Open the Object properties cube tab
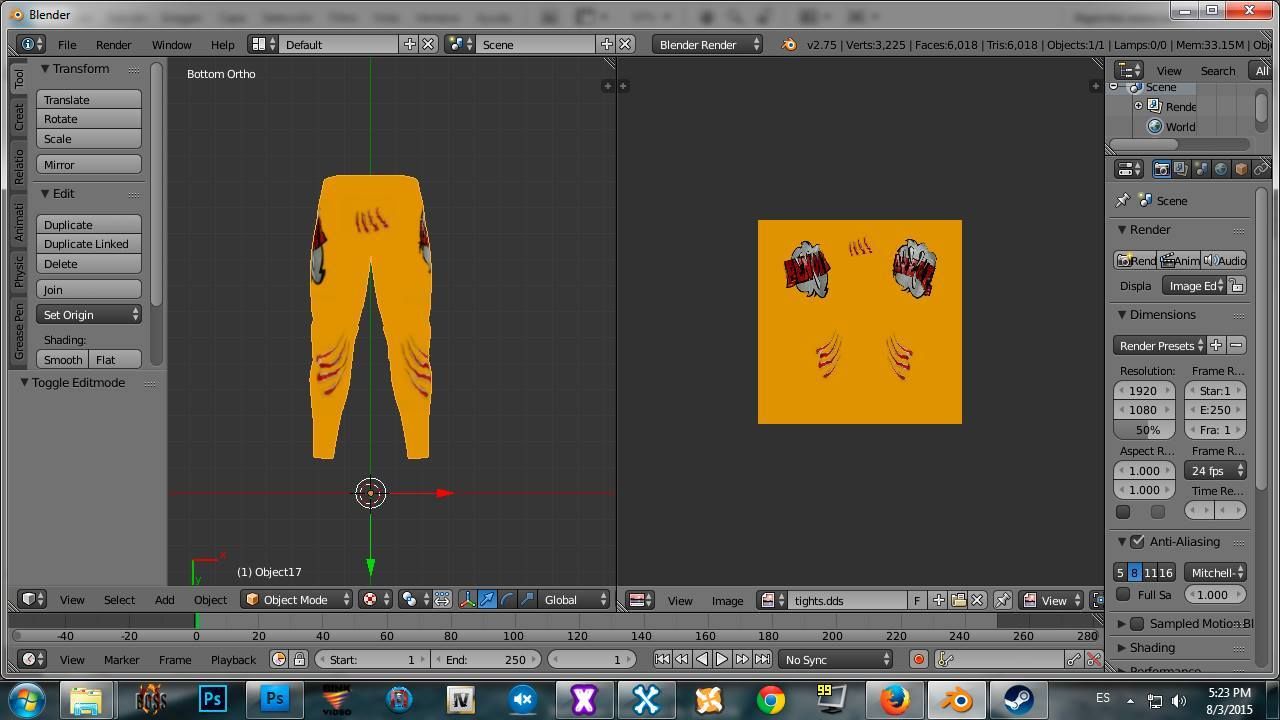The width and height of the screenshot is (1280, 720). coord(1241,169)
